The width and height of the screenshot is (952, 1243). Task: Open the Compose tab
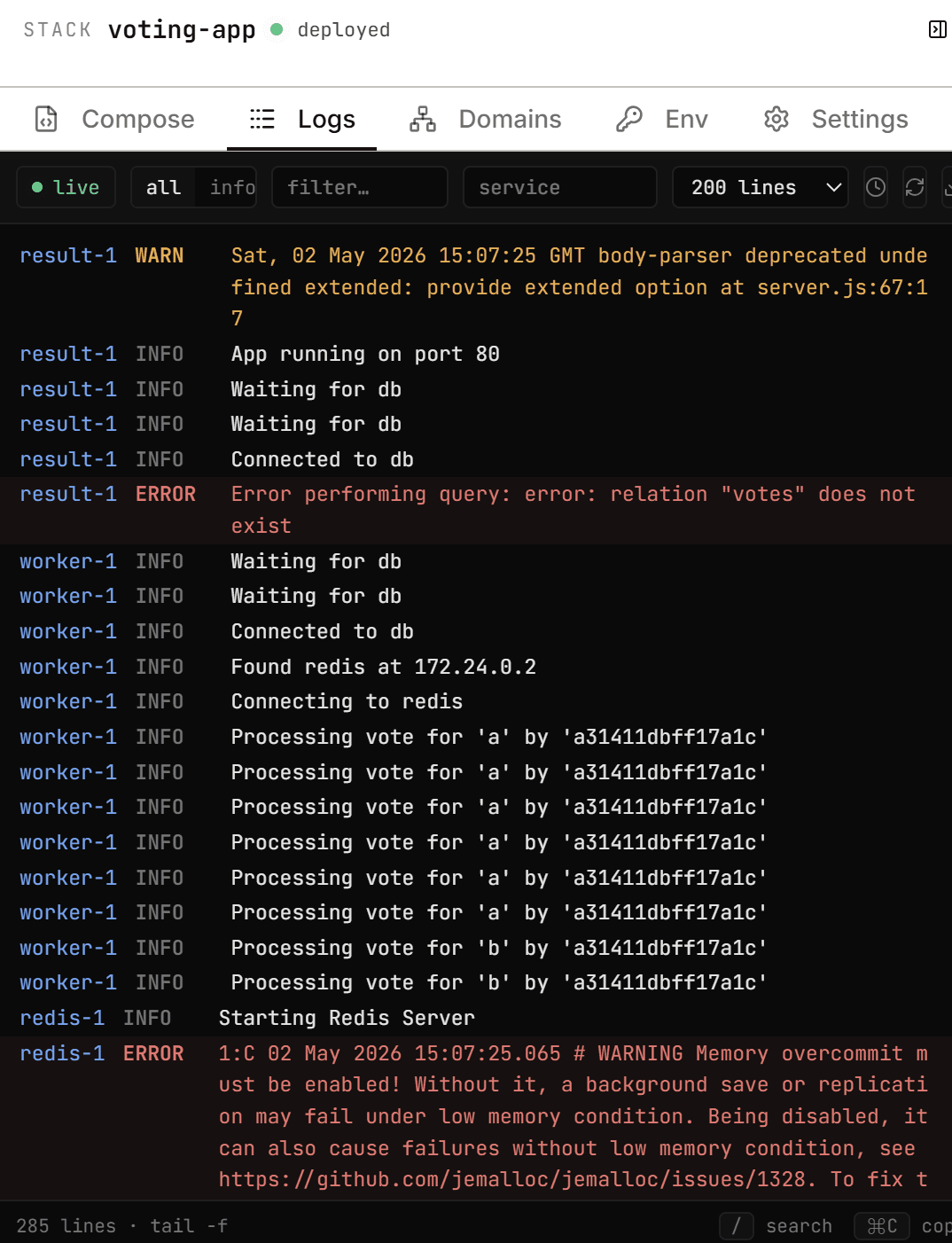[114, 119]
